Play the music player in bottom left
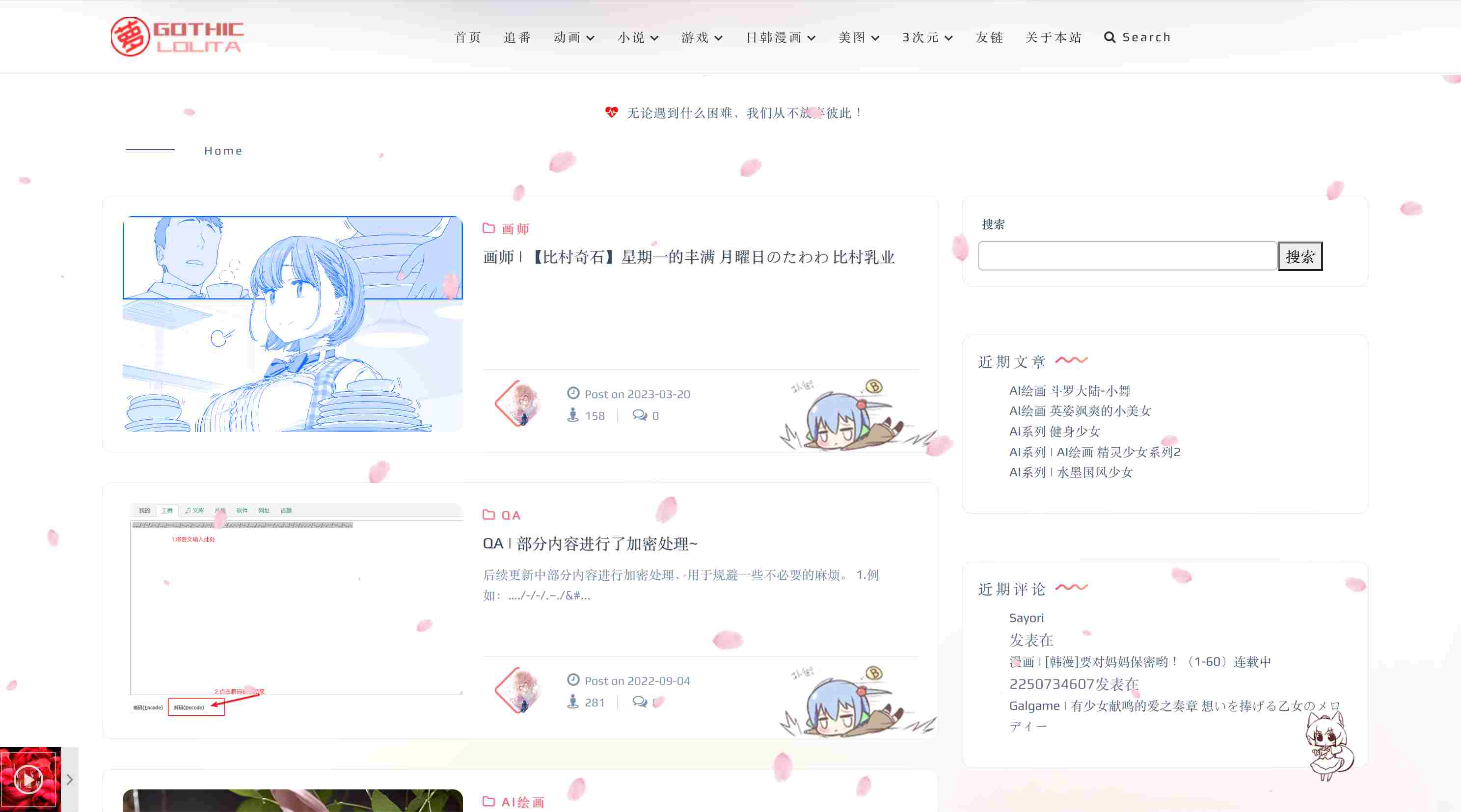Viewport: 1461px width, 812px height. 28,780
